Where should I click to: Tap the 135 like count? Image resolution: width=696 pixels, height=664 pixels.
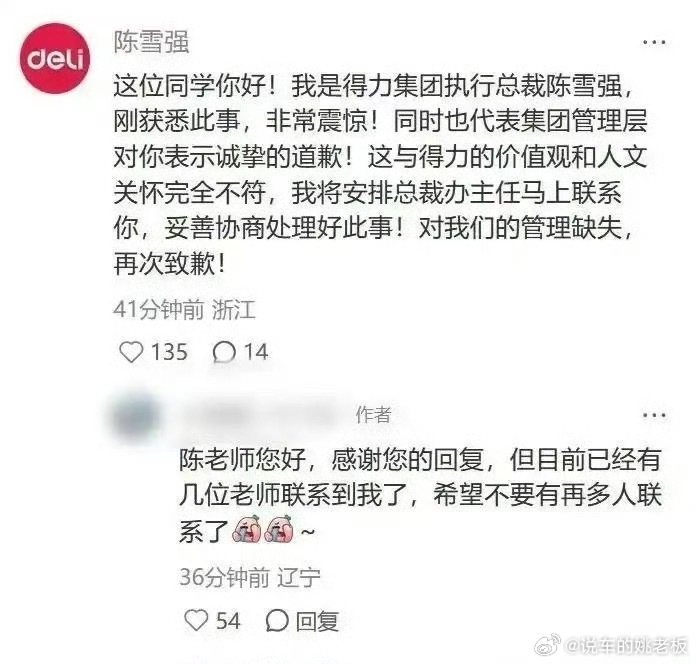point(169,352)
